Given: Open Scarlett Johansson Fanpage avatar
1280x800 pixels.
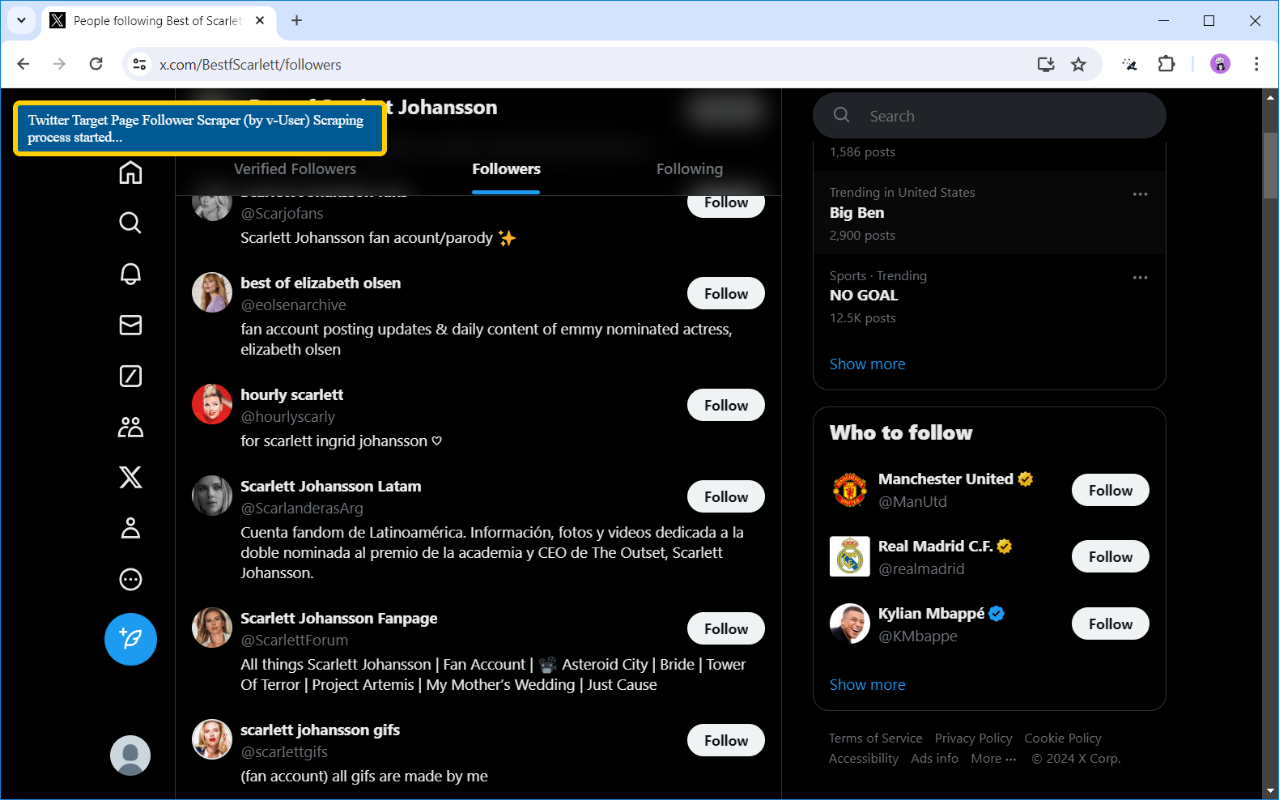Looking at the screenshot, I should [x=212, y=627].
